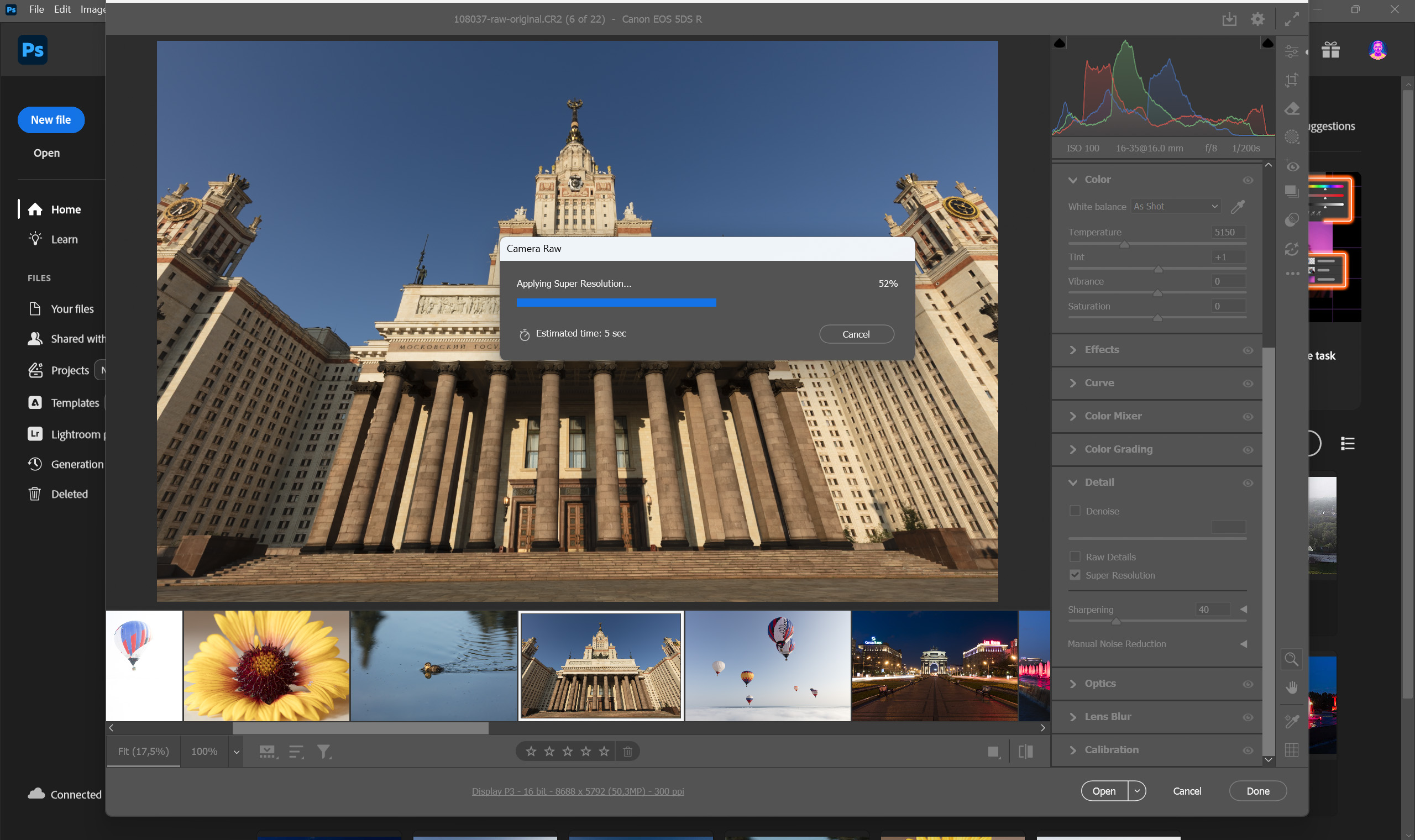
Task: Open the Edit menu
Action: [62, 9]
